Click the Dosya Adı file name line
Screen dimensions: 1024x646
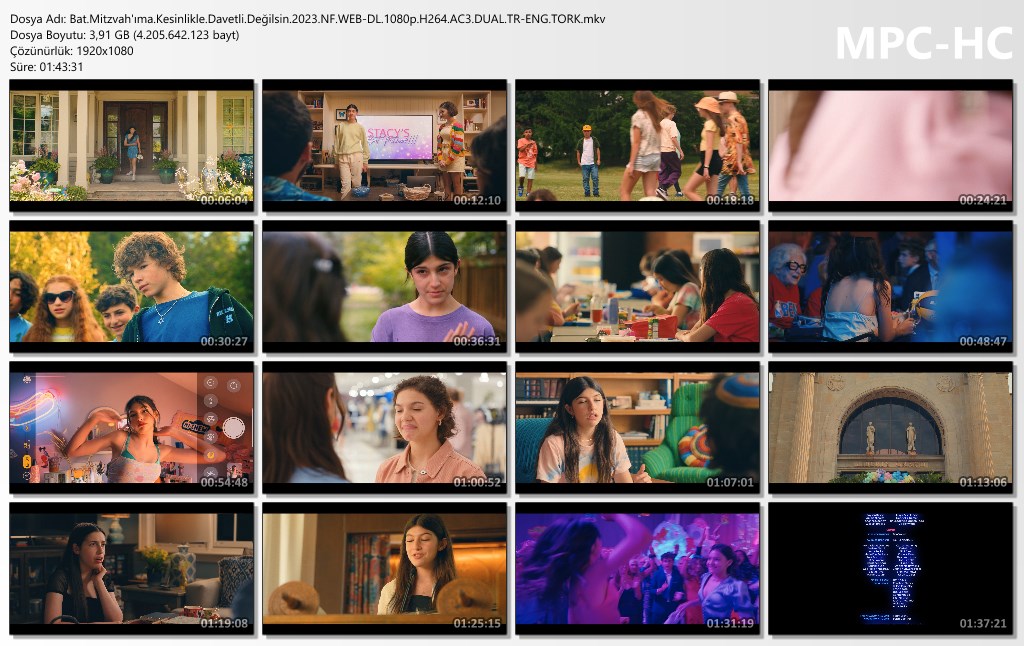[308, 19]
